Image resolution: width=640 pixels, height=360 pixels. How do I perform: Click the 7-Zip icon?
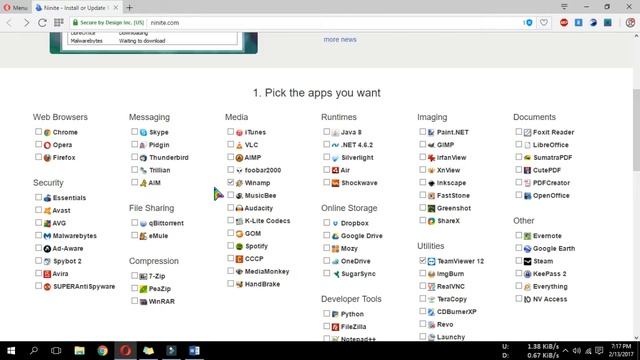[143, 276]
